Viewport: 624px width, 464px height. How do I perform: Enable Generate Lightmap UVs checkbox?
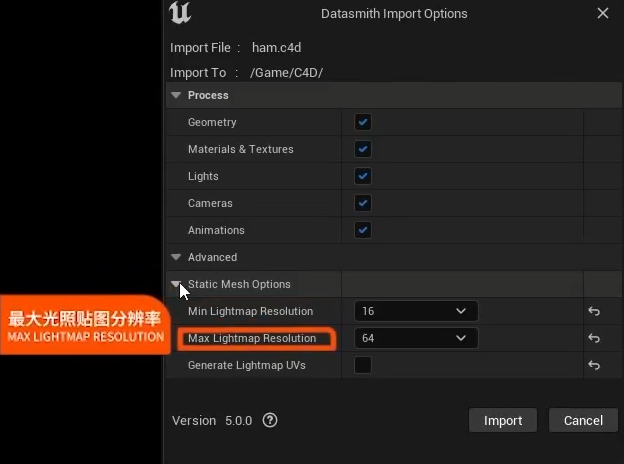click(x=363, y=365)
